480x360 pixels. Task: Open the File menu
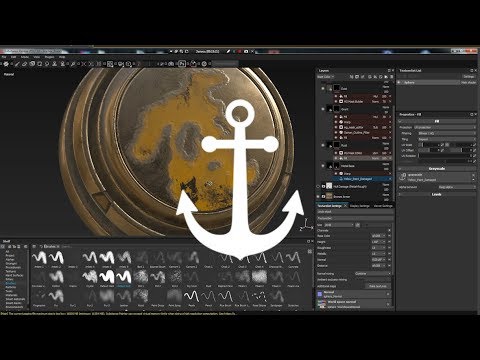coord(4,57)
